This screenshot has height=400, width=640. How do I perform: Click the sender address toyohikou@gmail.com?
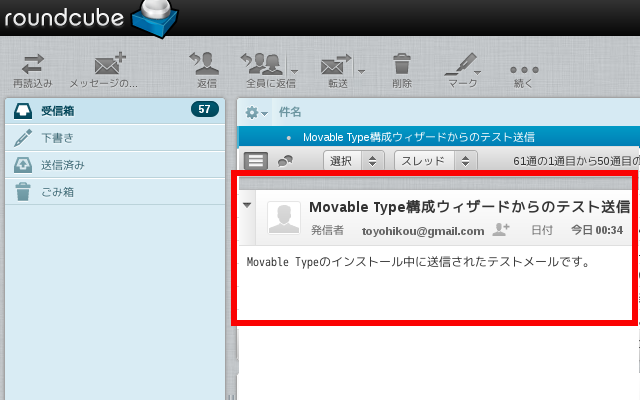click(x=422, y=231)
